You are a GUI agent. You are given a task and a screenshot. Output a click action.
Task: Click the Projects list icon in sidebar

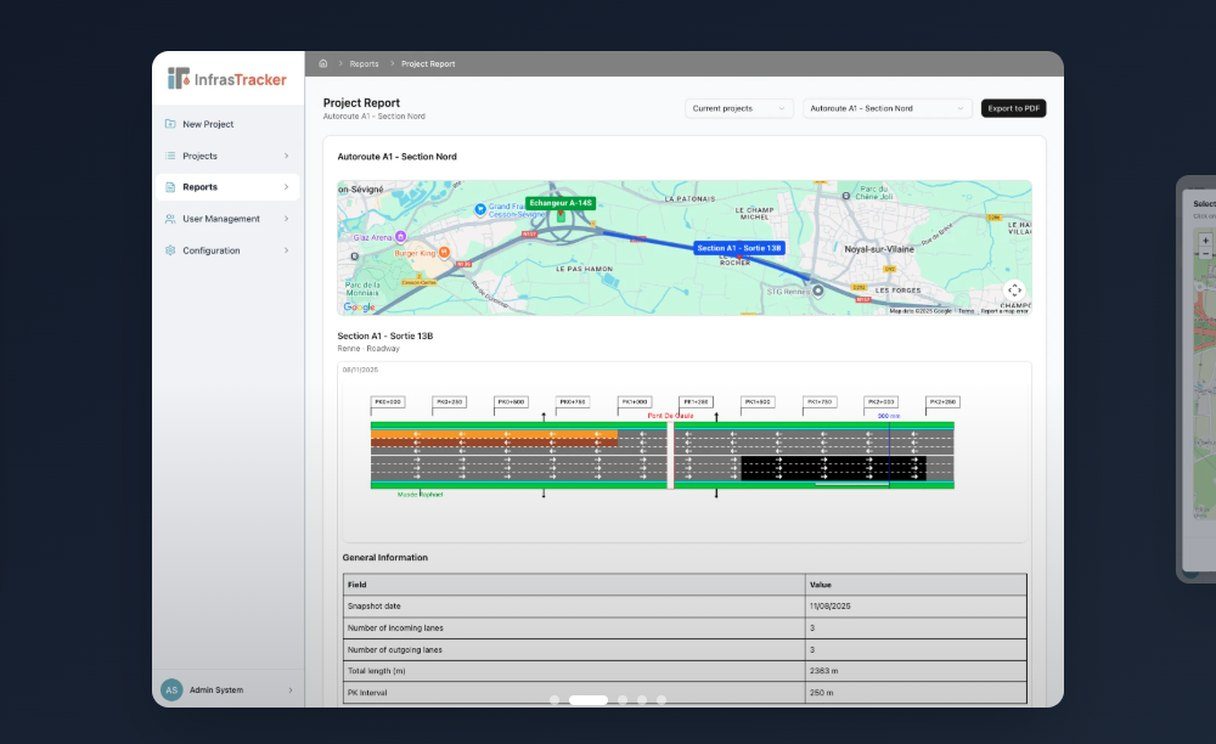click(170, 156)
